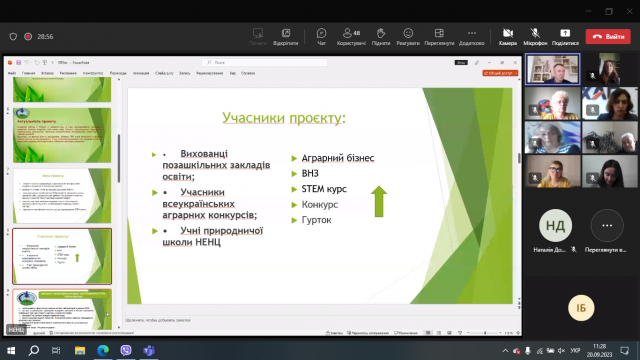640x360 pixels.
Task: Show the meeting participants list
Action: (x=351, y=36)
